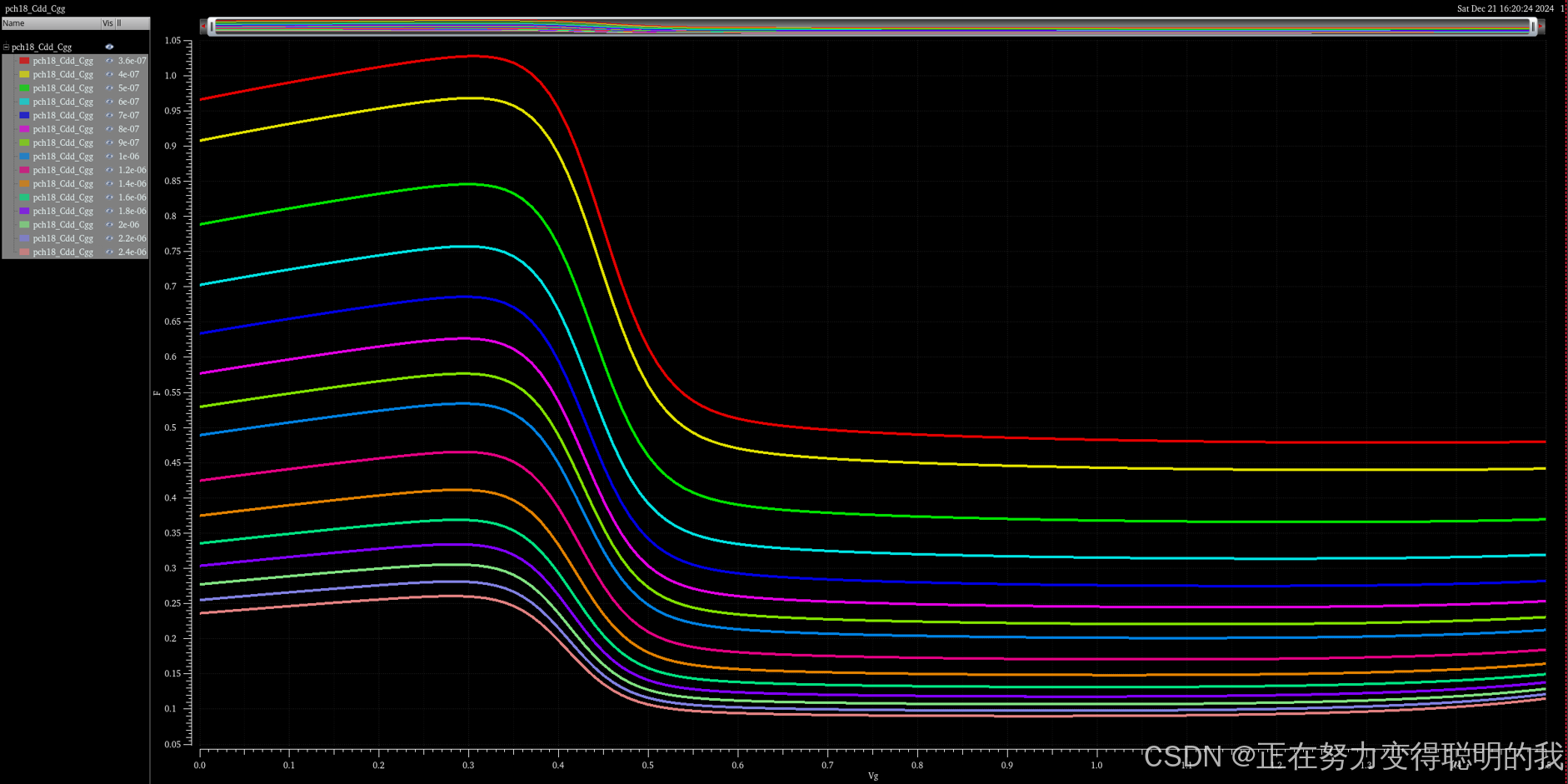The height and width of the screenshot is (784, 1568).
Task: Toggle visibility of the 4e-07 trace
Action: click(109, 74)
